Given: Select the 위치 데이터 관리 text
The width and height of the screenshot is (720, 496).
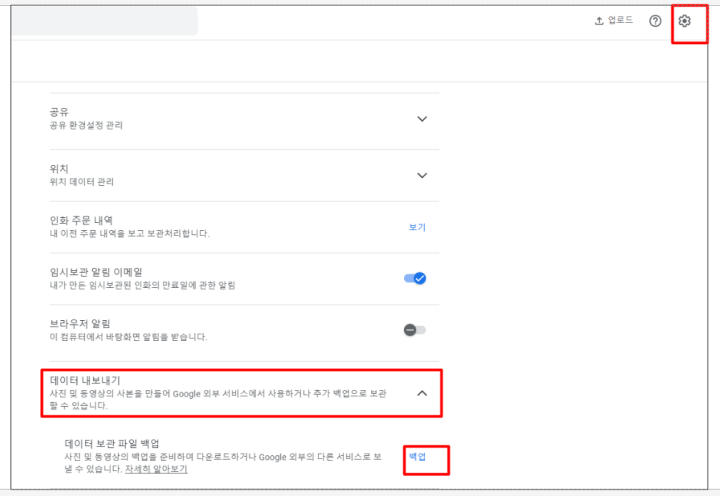Looking at the screenshot, I should click(x=82, y=182).
